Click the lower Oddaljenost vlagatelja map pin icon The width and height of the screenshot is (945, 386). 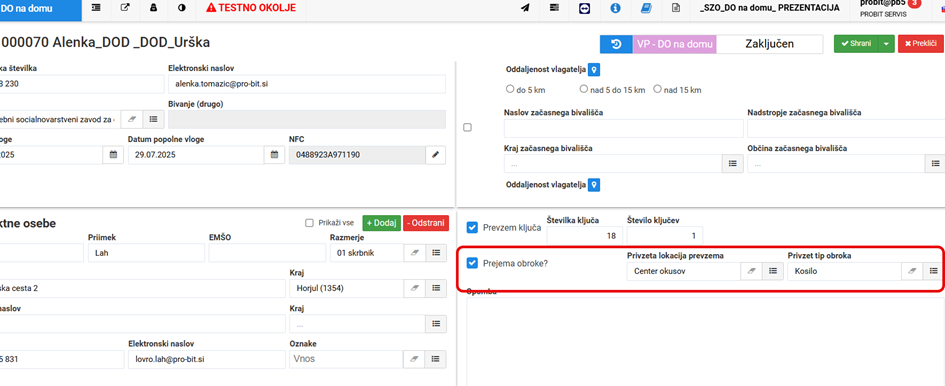point(594,185)
